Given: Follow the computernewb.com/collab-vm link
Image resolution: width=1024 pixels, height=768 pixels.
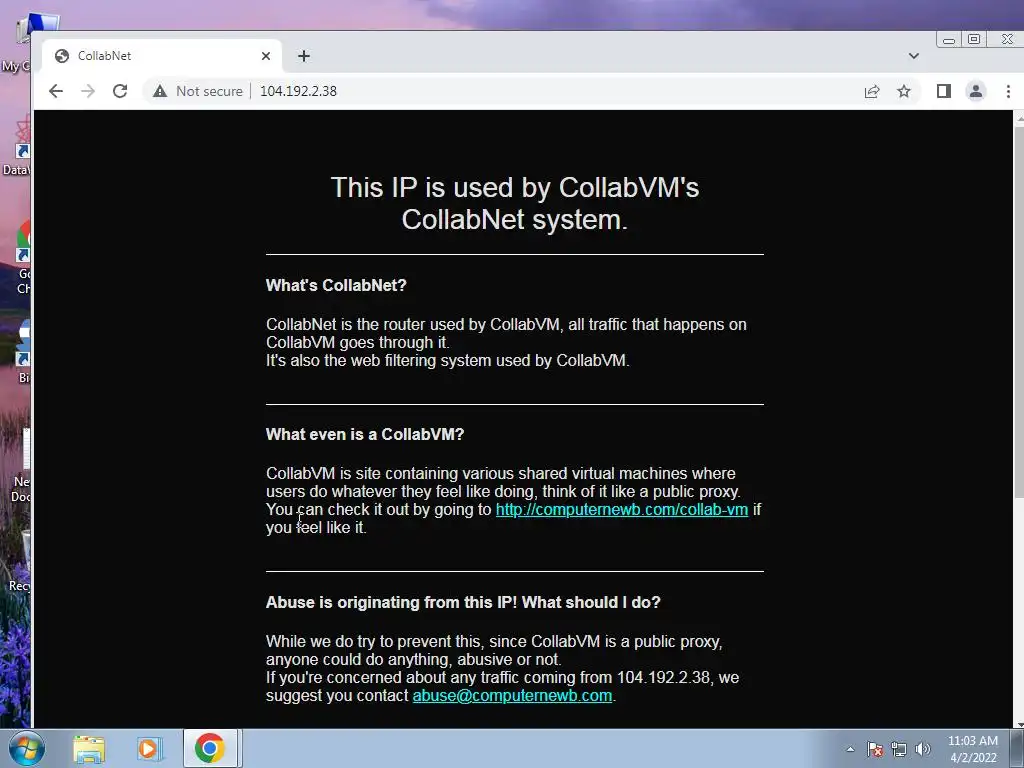Looking at the screenshot, I should coord(622,509).
